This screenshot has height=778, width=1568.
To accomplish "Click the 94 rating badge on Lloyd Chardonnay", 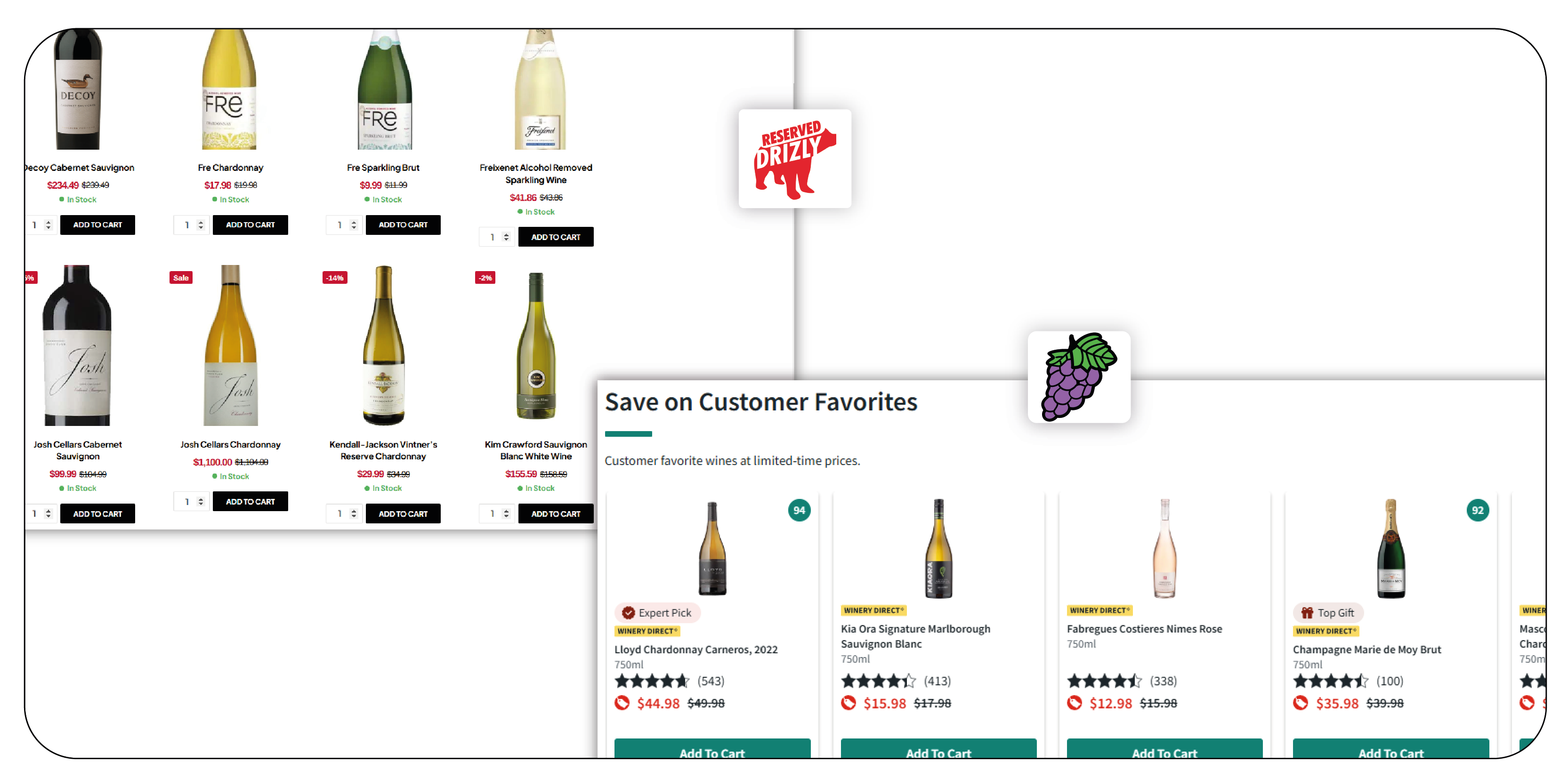I will pos(799,510).
